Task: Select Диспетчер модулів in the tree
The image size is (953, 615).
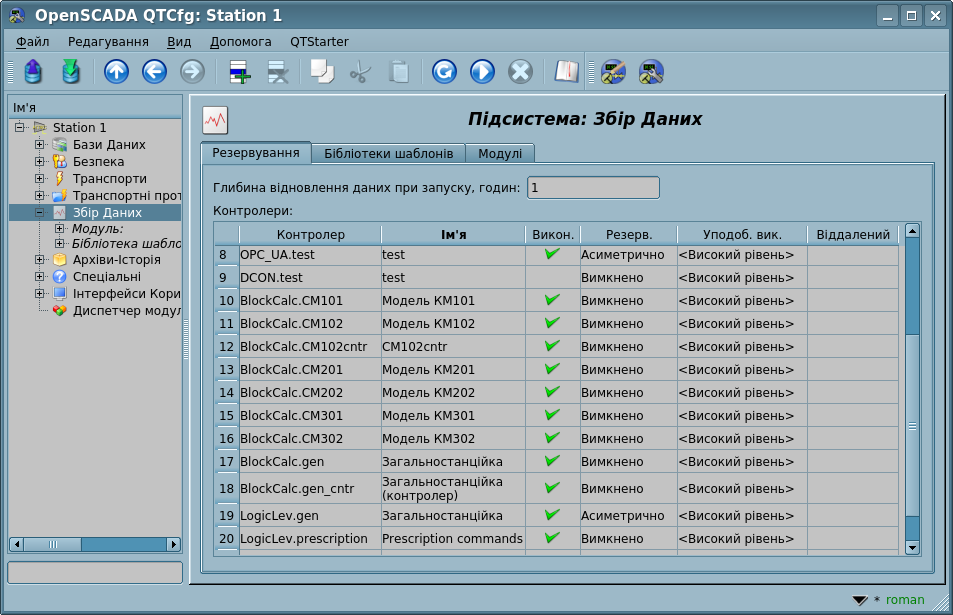Action: coord(126,310)
